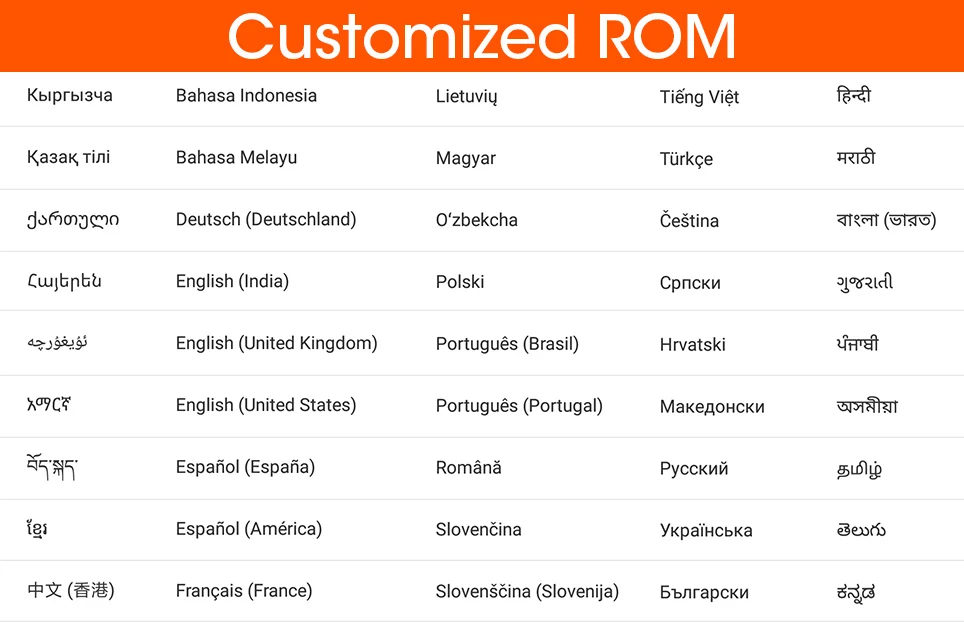Choose Français (France) entry
Viewport: 964px width, 631px height.
(x=243, y=591)
